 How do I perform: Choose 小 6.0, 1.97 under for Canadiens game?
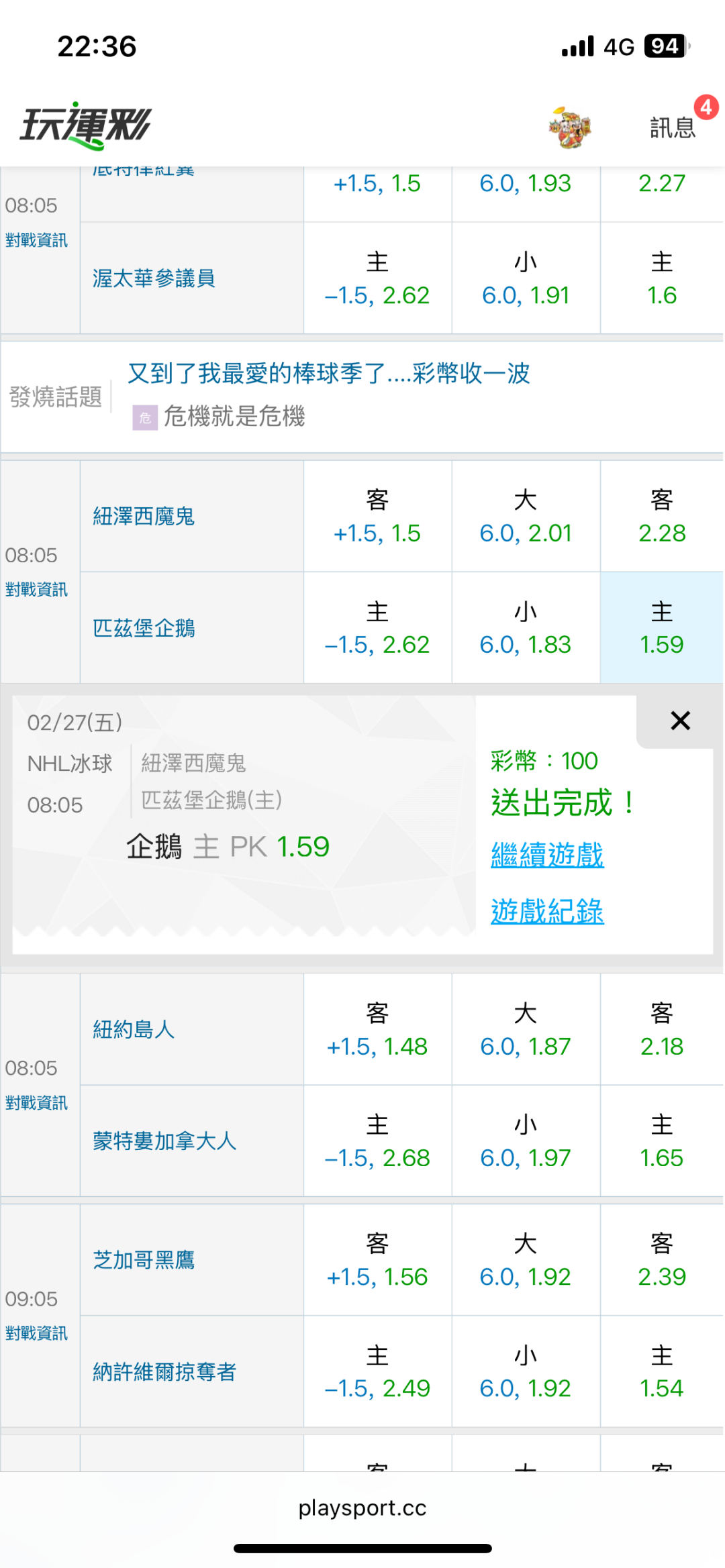coord(526,1141)
